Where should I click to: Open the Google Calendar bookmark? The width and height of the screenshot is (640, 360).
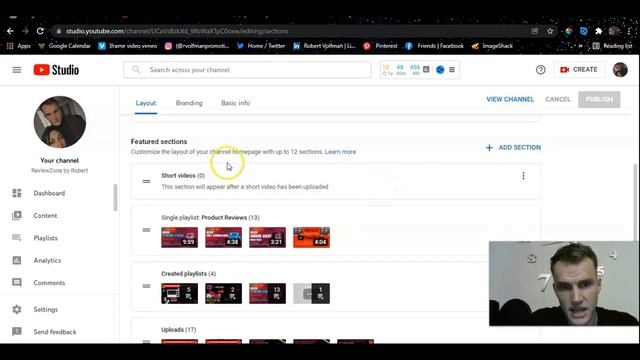pyautogui.click(x=64, y=46)
